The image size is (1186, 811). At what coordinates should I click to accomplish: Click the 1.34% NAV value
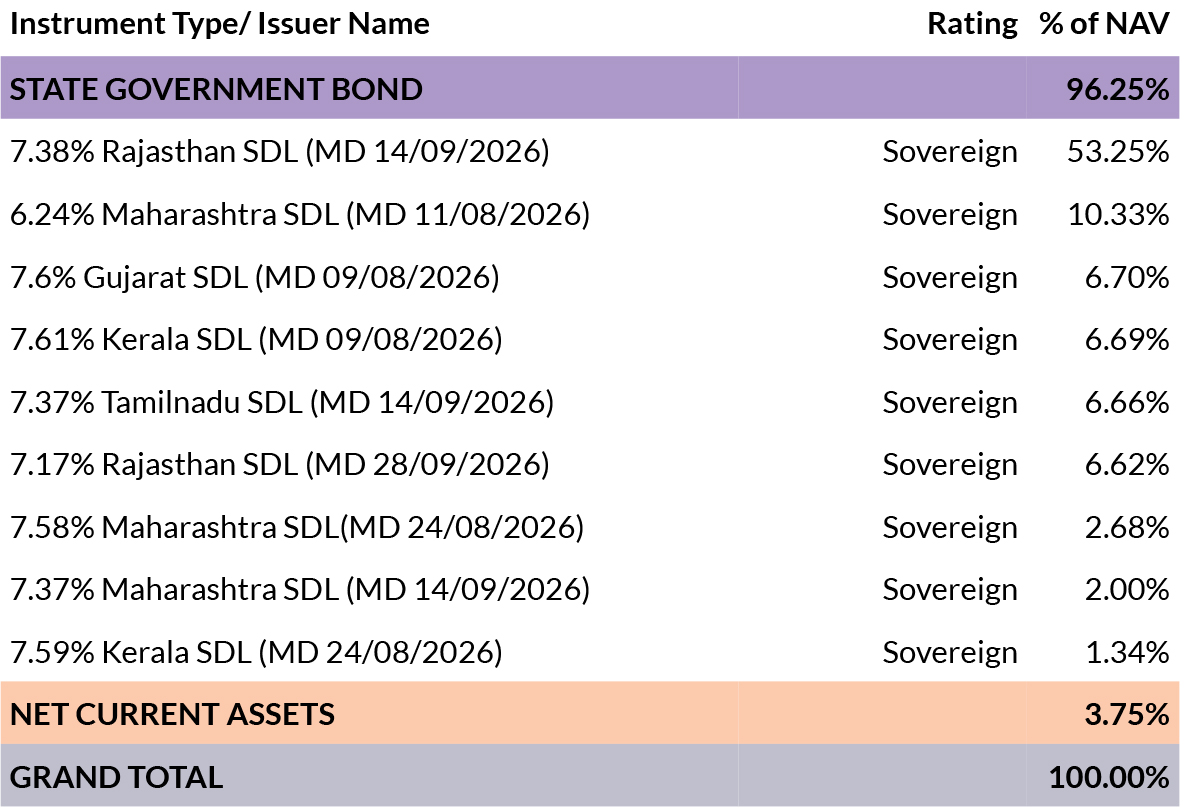1127,652
